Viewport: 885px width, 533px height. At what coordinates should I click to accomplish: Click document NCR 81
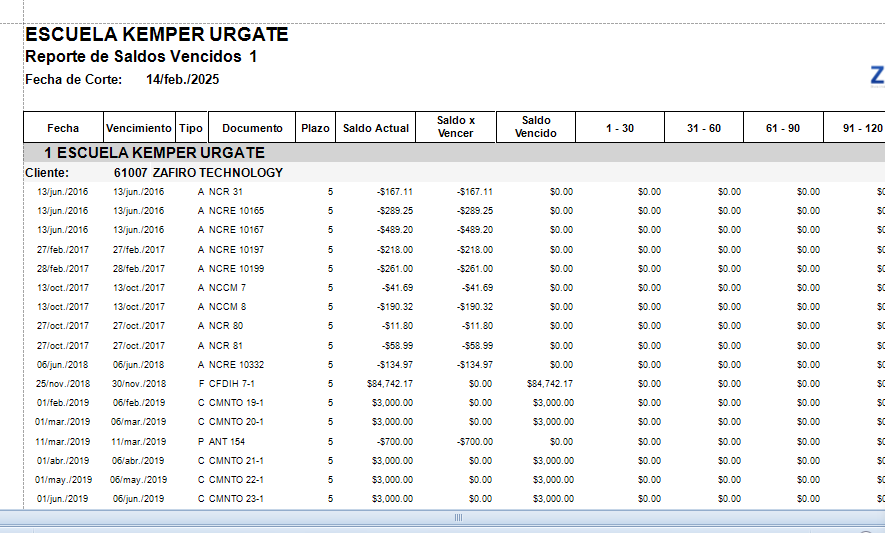tap(226, 346)
